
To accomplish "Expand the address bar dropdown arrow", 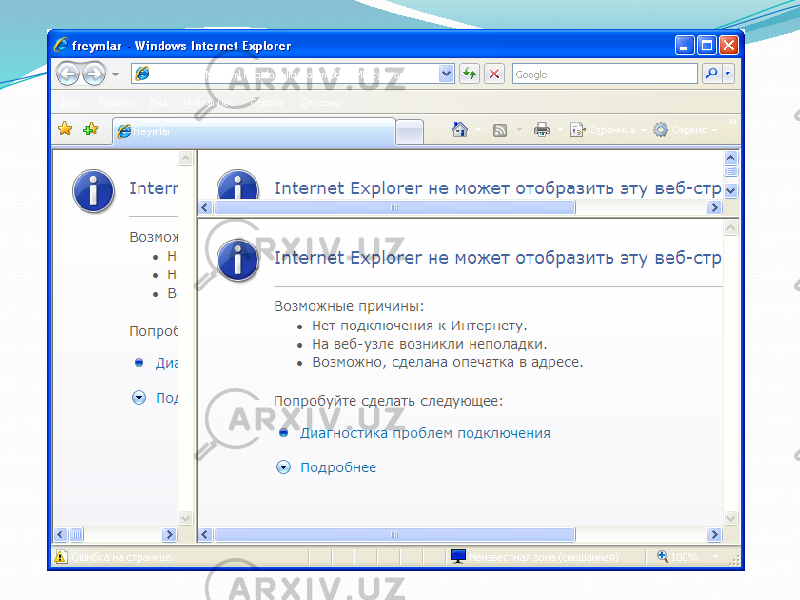I will tap(446, 73).
